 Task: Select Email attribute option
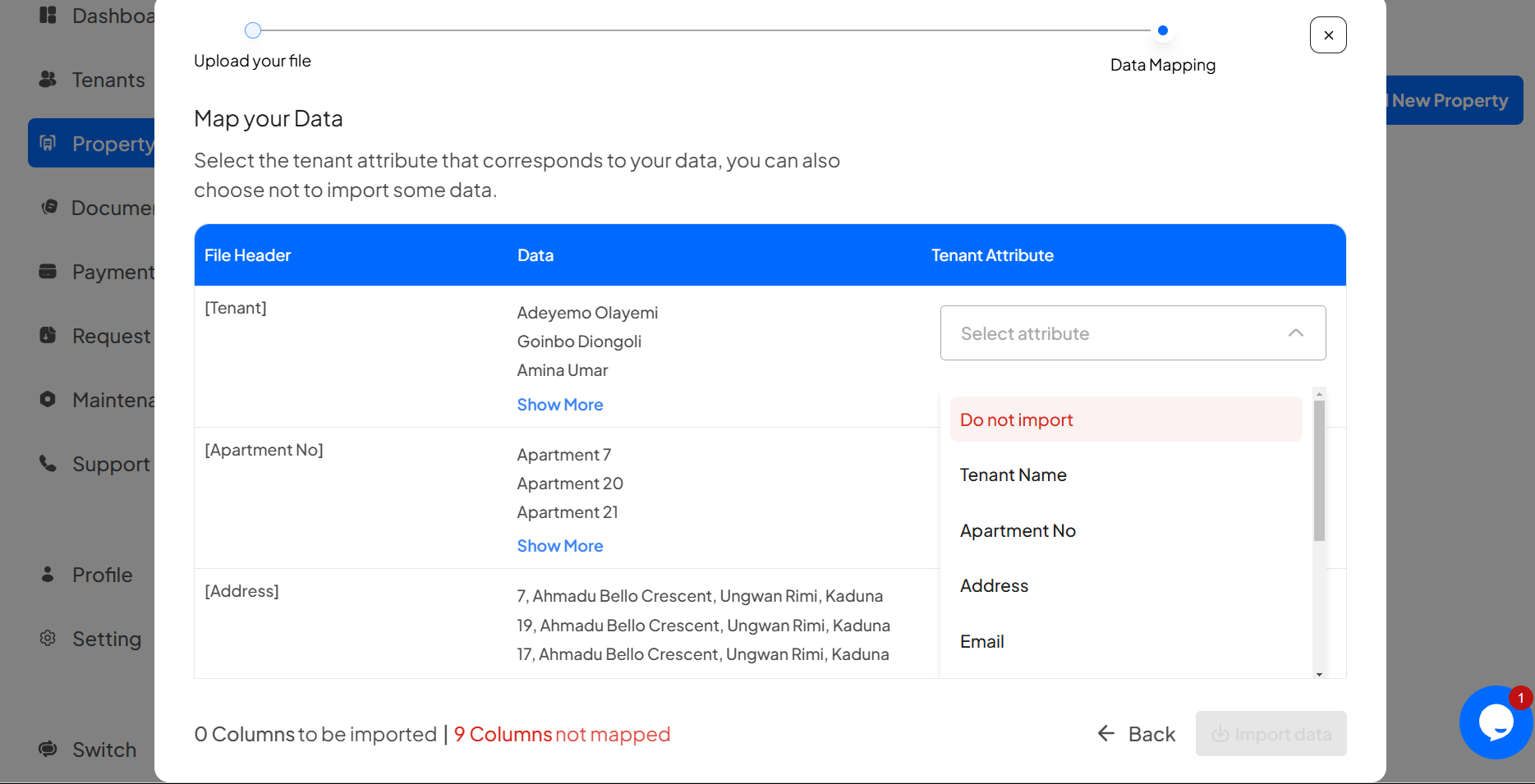coord(982,642)
